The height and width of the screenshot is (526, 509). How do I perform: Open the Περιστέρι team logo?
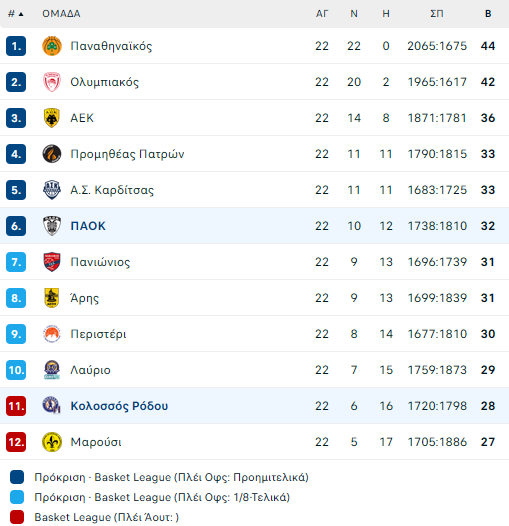coord(52,334)
